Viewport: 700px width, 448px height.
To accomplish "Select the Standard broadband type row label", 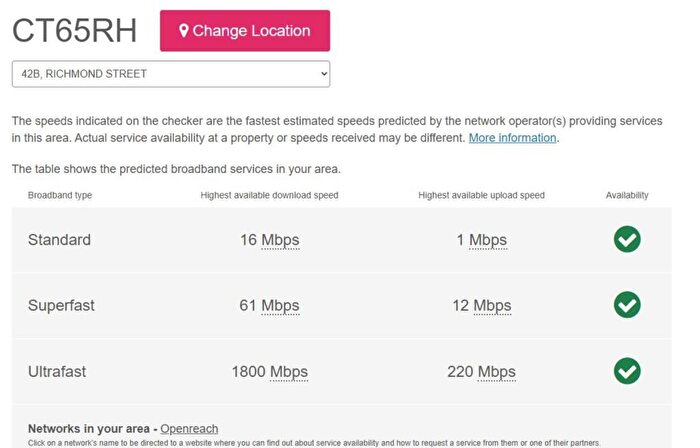I will tap(59, 240).
